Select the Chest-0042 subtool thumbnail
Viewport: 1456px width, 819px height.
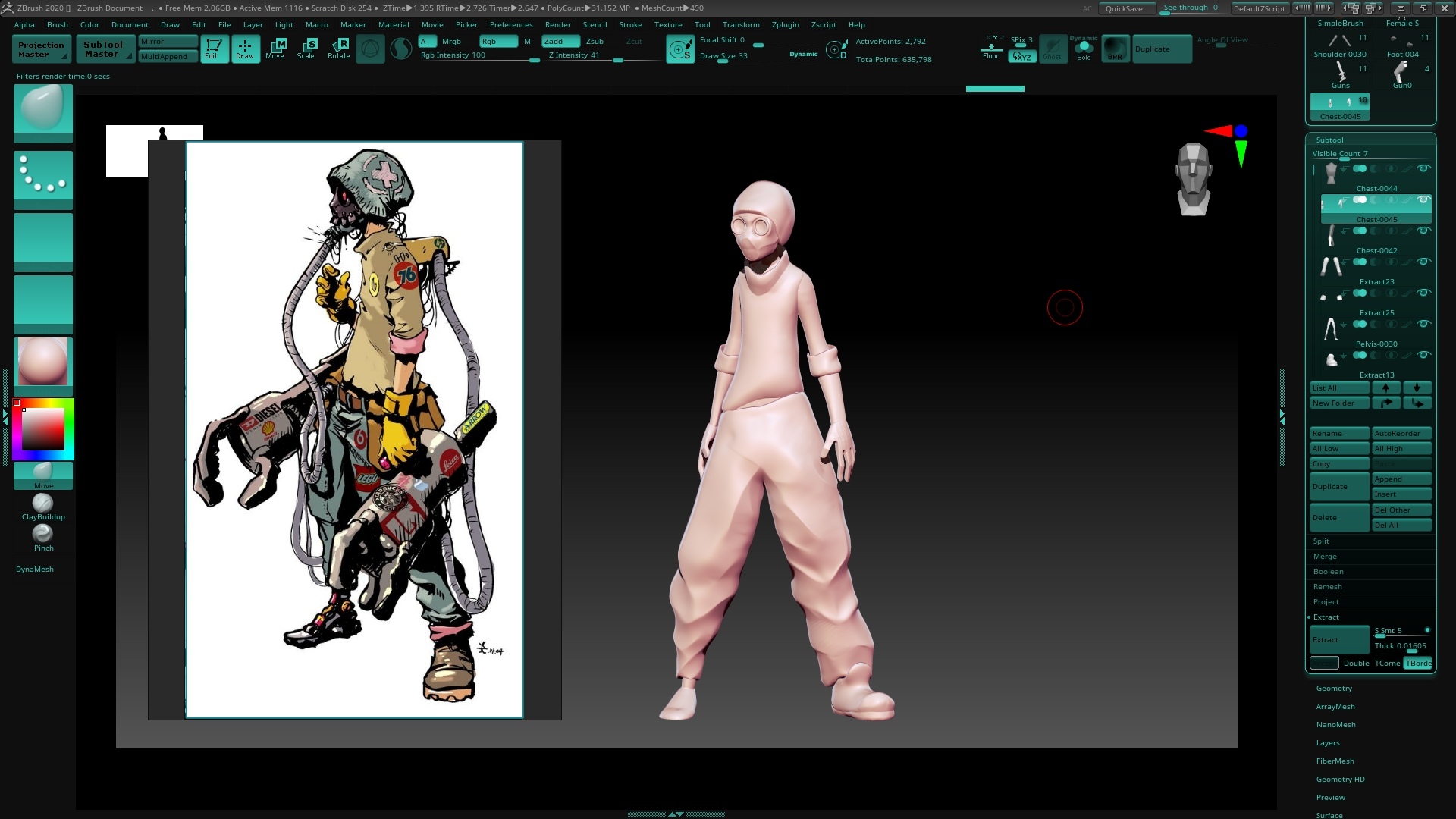pyautogui.click(x=1331, y=235)
